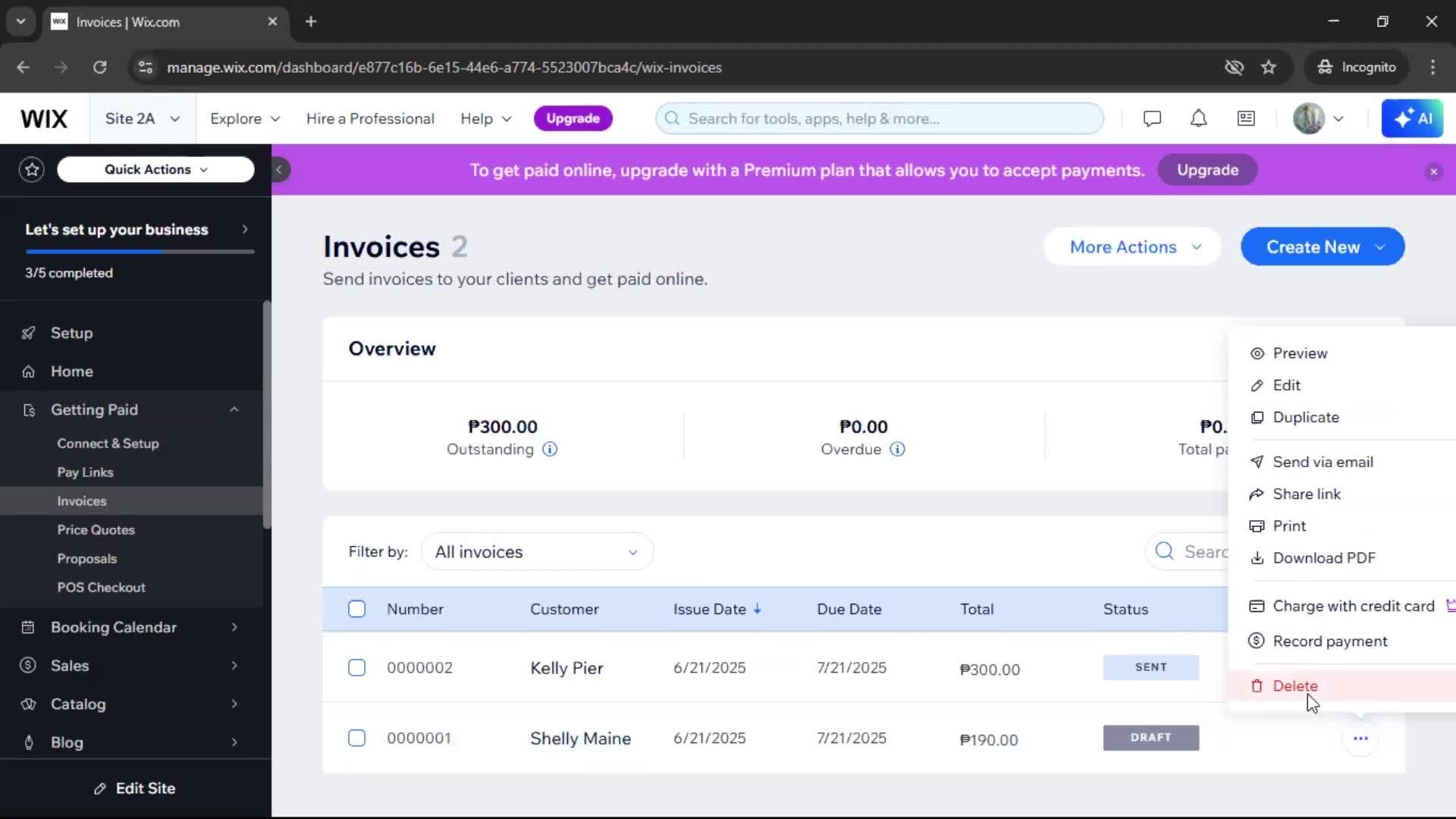This screenshot has width=1456, height=819.
Task: Open the user avatar menu
Action: 1318,118
